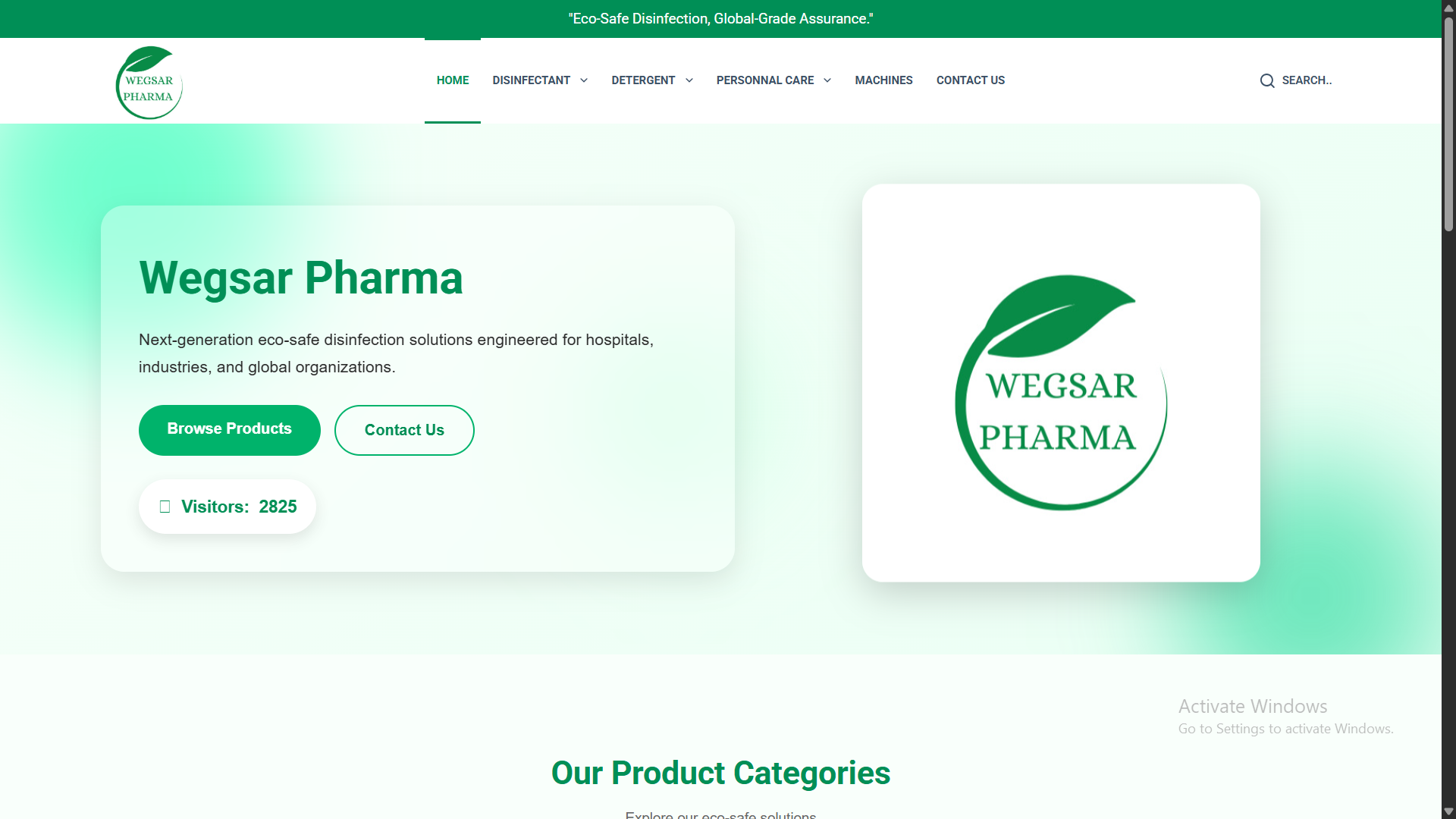
Task: Click the search magnifier icon
Action: (x=1267, y=80)
